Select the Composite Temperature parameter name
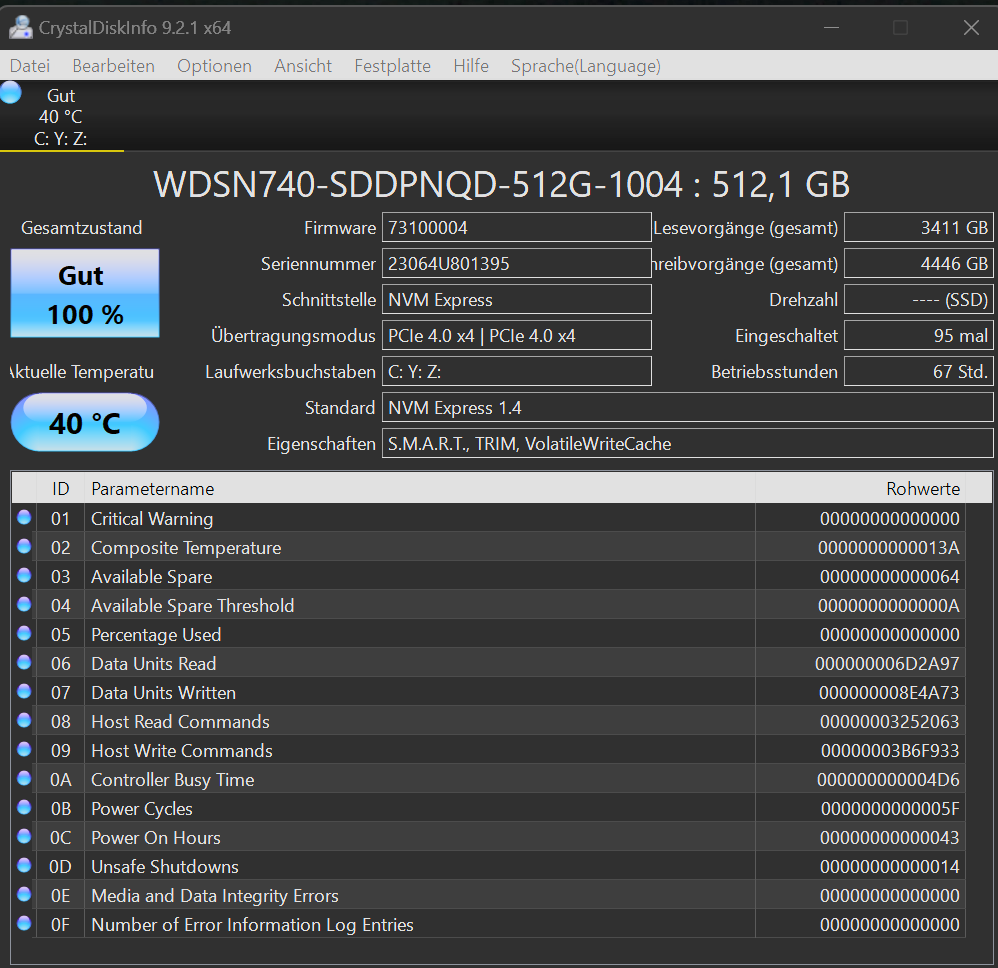 [186, 548]
